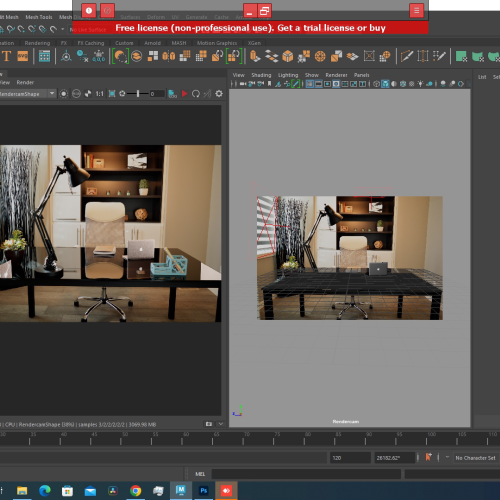Open Google Chrome from the taskbar
500x500 pixels.
coord(136,490)
